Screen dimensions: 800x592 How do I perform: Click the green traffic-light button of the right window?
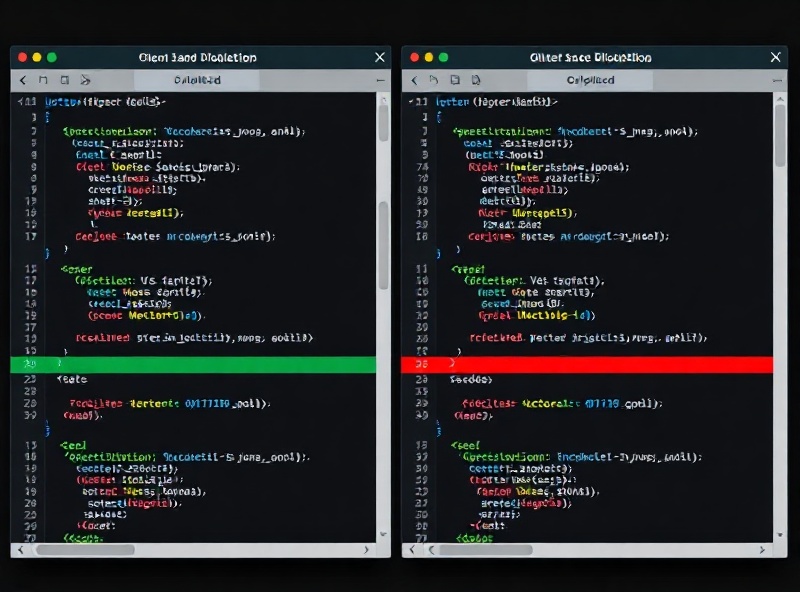click(x=443, y=57)
